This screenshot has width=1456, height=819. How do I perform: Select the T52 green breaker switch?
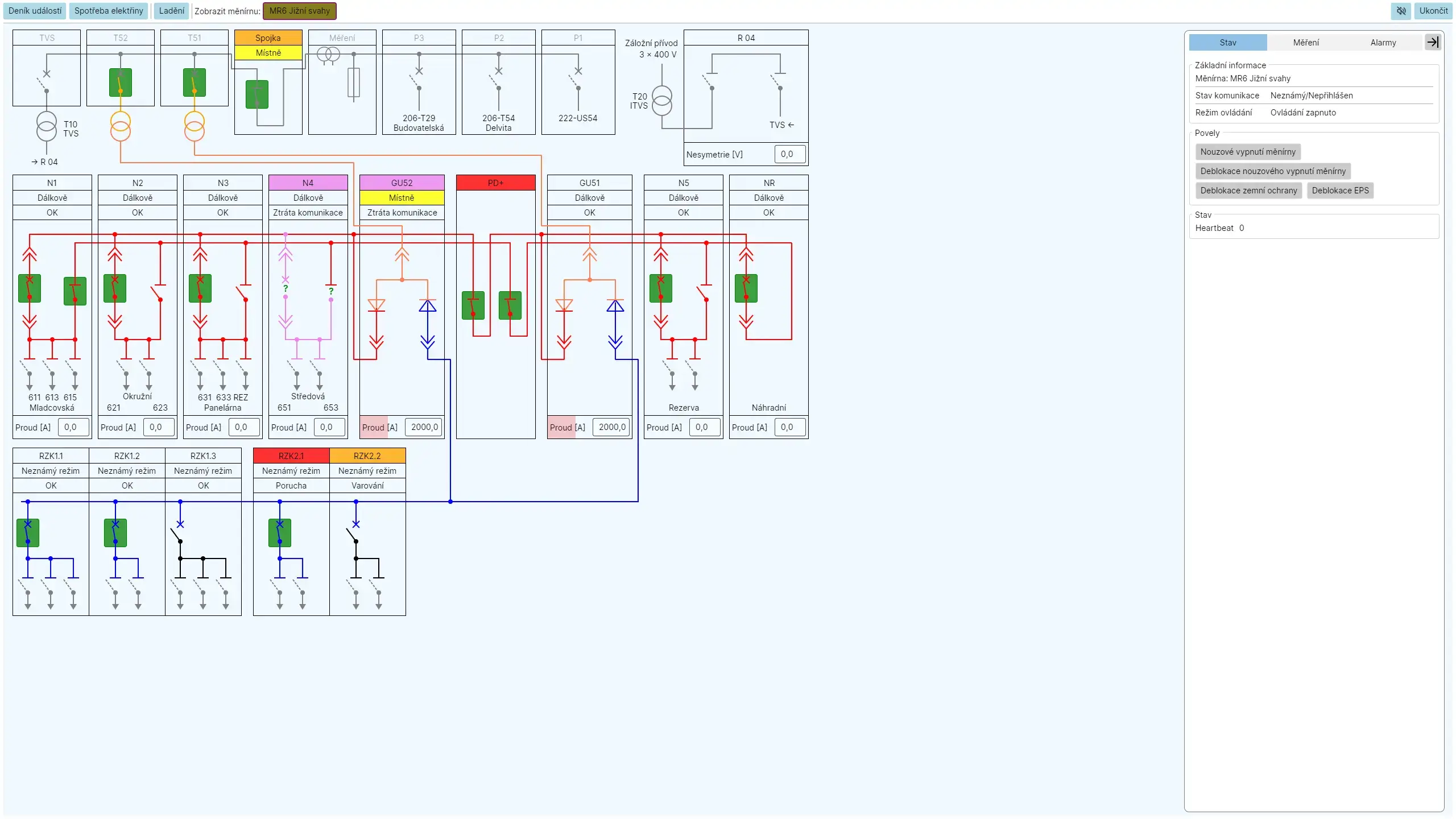[121, 82]
